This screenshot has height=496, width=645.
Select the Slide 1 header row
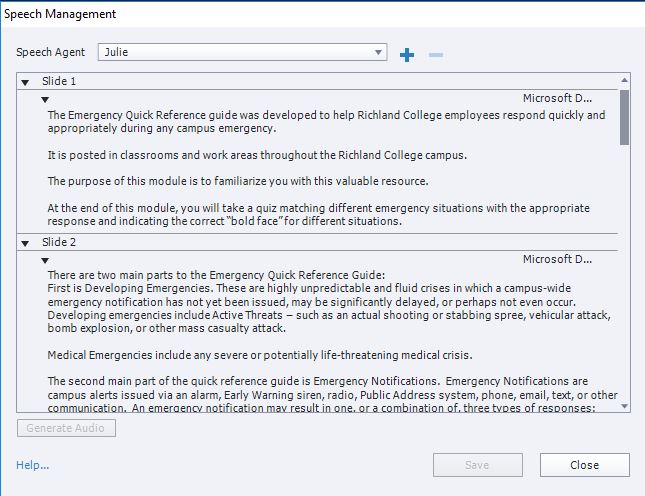click(300, 80)
